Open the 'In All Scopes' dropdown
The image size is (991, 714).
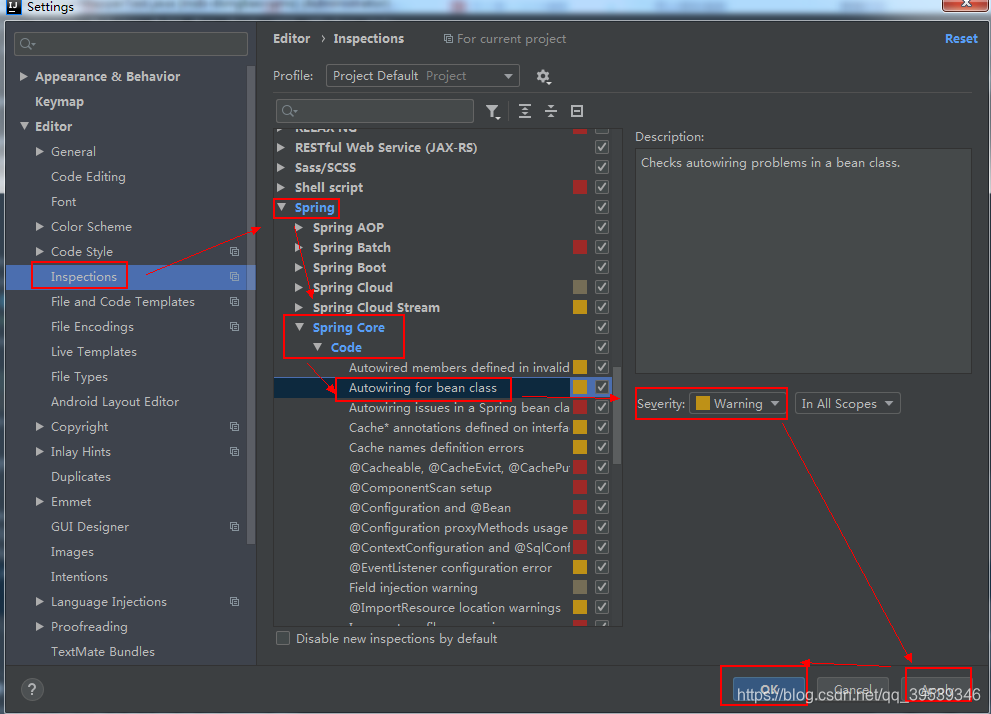click(x=847, y=403)
